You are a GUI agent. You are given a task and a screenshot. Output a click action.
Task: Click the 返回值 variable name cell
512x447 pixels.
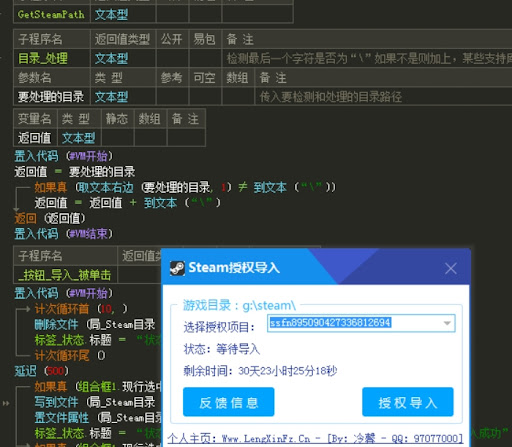35,138
